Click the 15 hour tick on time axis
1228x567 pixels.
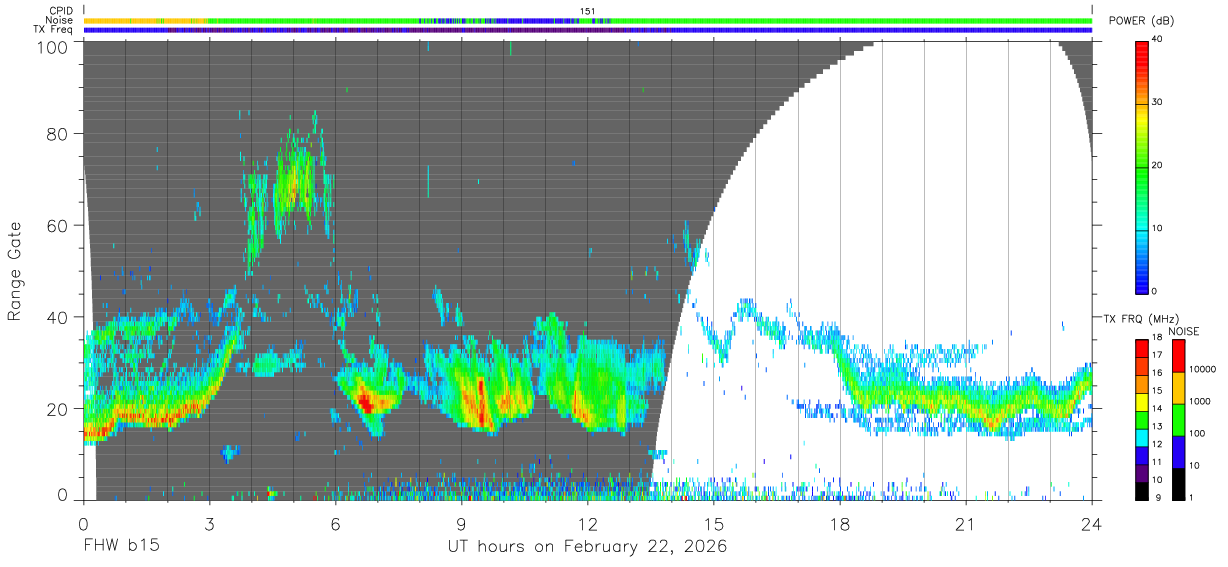tap(714, 524)
